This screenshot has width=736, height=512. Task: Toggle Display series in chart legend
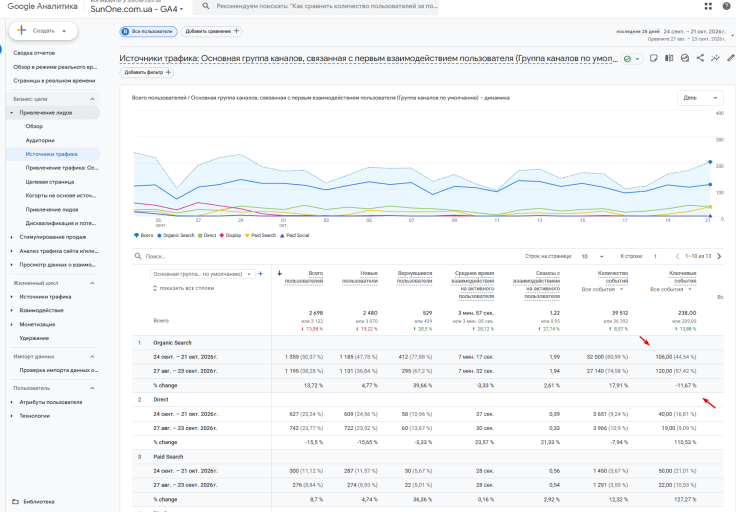[230, 236]
